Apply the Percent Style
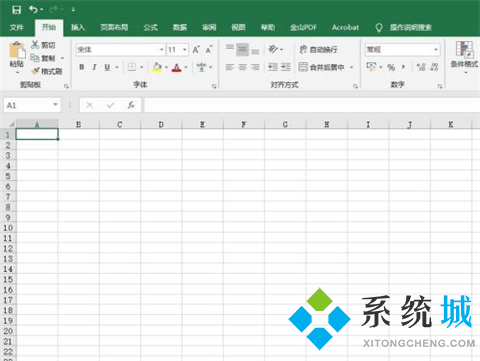The width and height of the screenshot is (480, 361). [x=391, y=68]
